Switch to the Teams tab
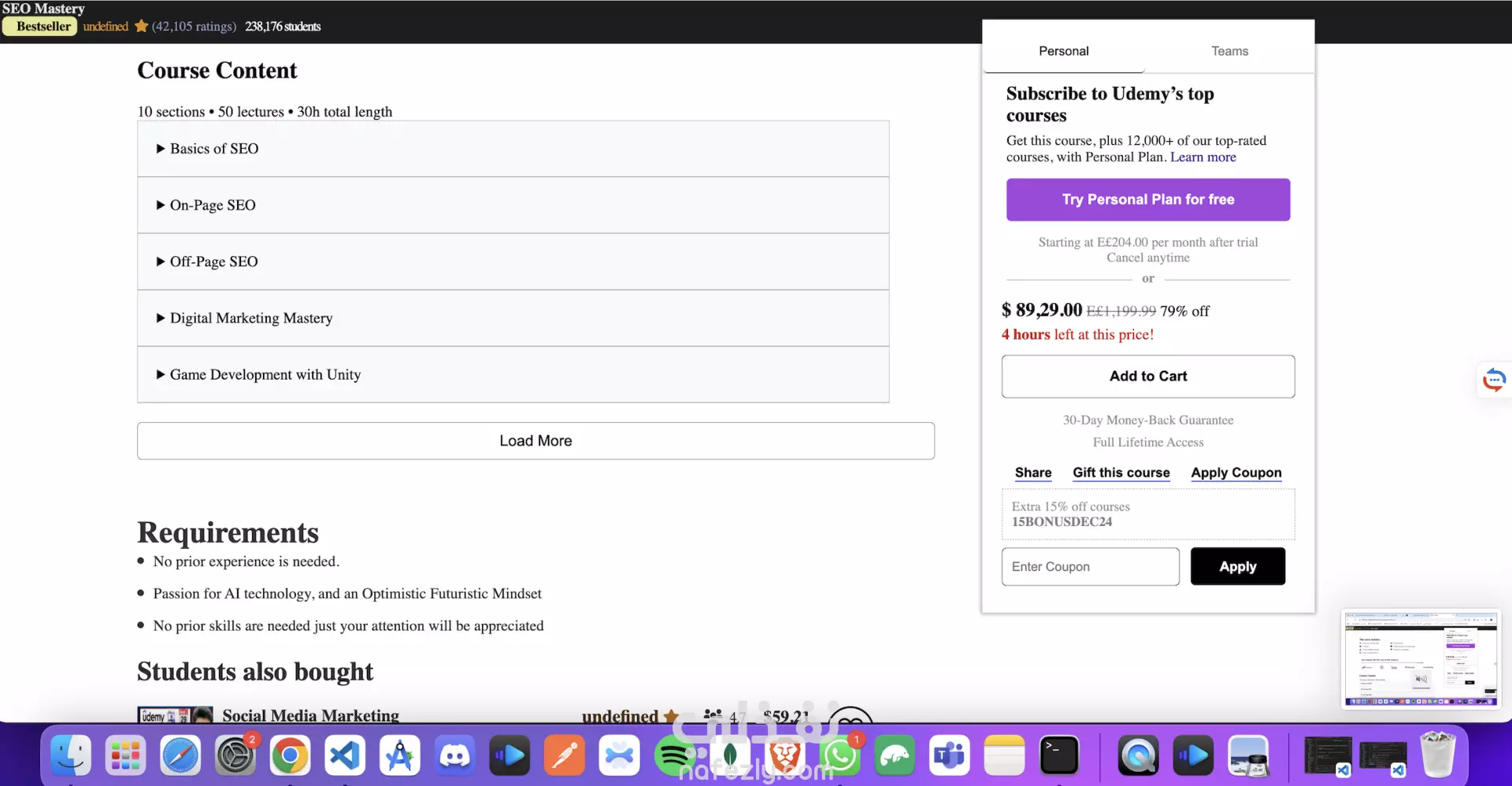 click(x=1229, y=51)
